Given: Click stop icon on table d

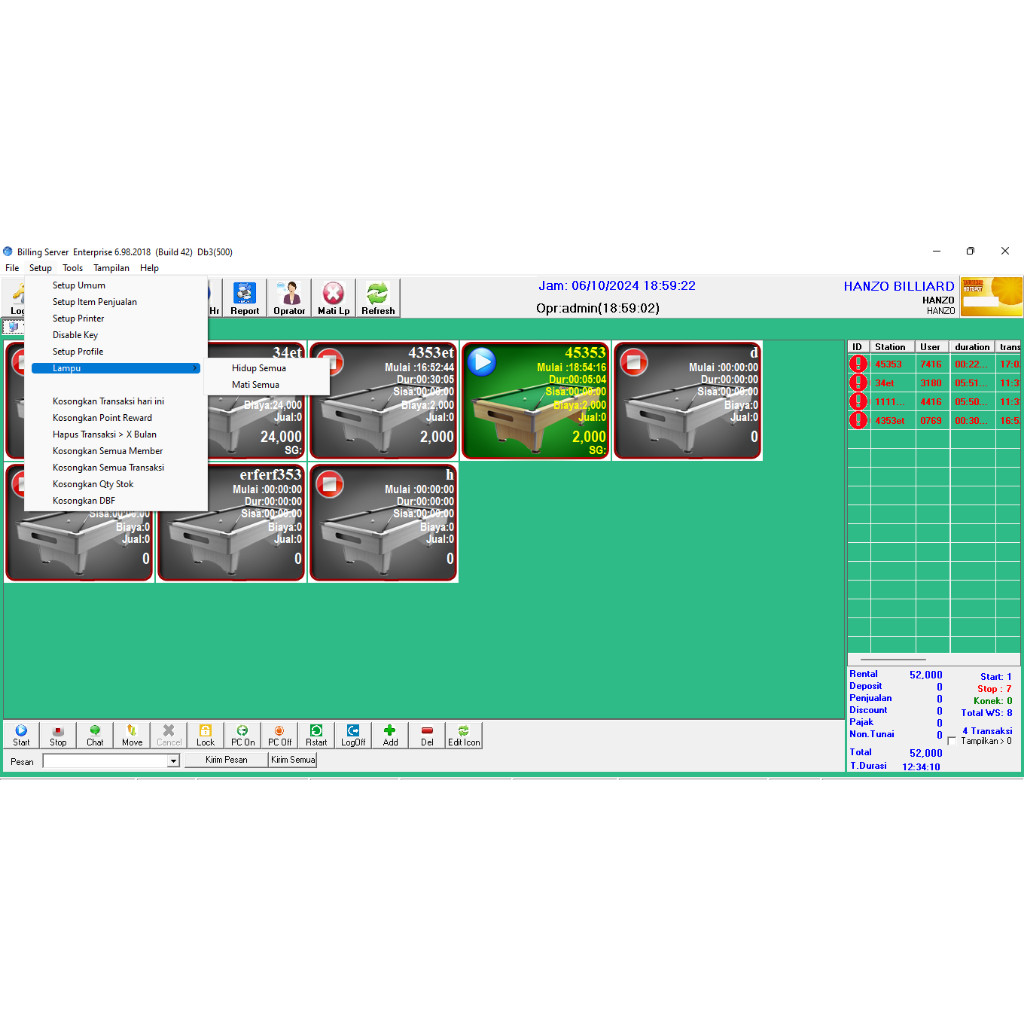Looking at the screenshot, I should click(x=633, y=362).
